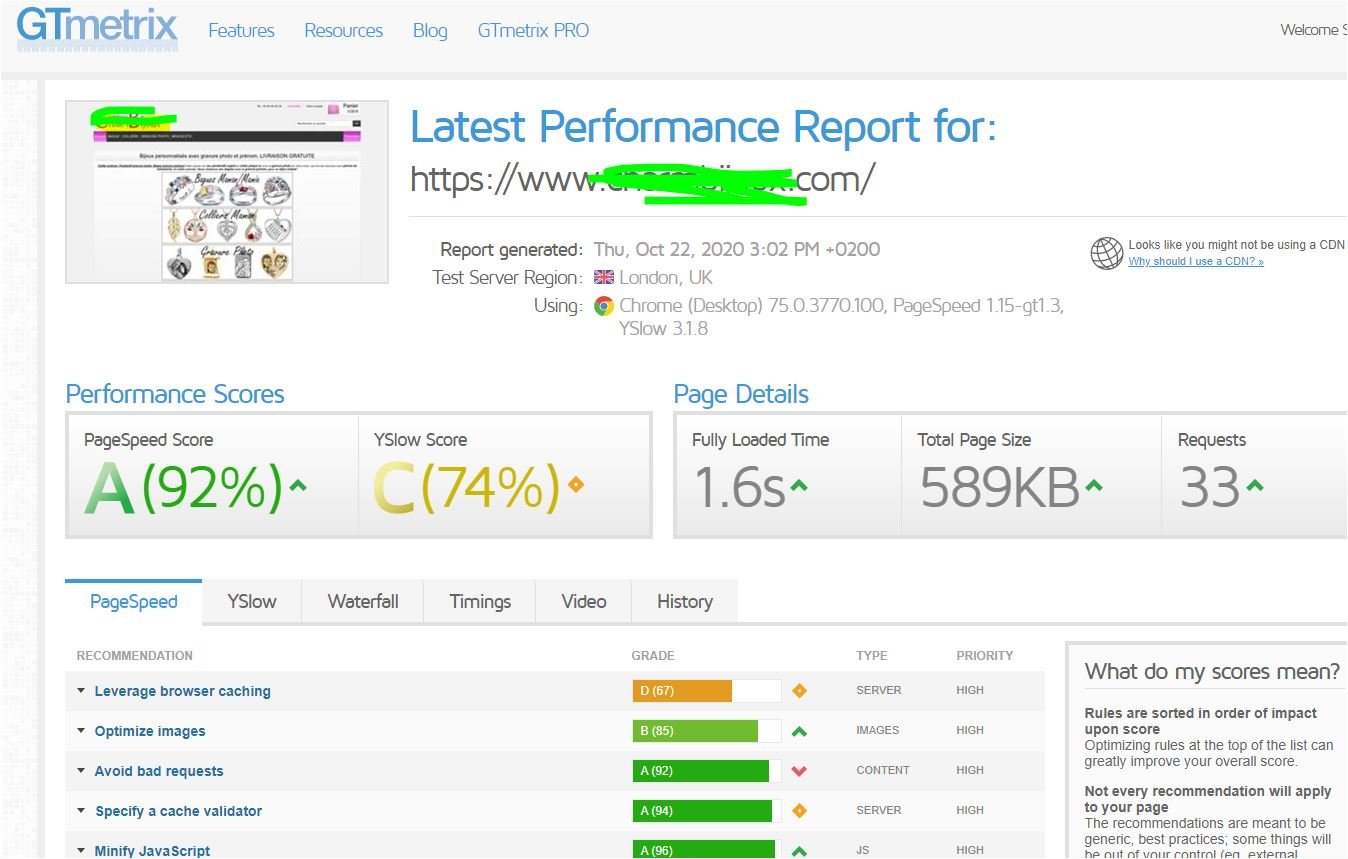This screenshot has width=1348, height=859.
Task: Click the CONTENT type cell
Action: 883,771
